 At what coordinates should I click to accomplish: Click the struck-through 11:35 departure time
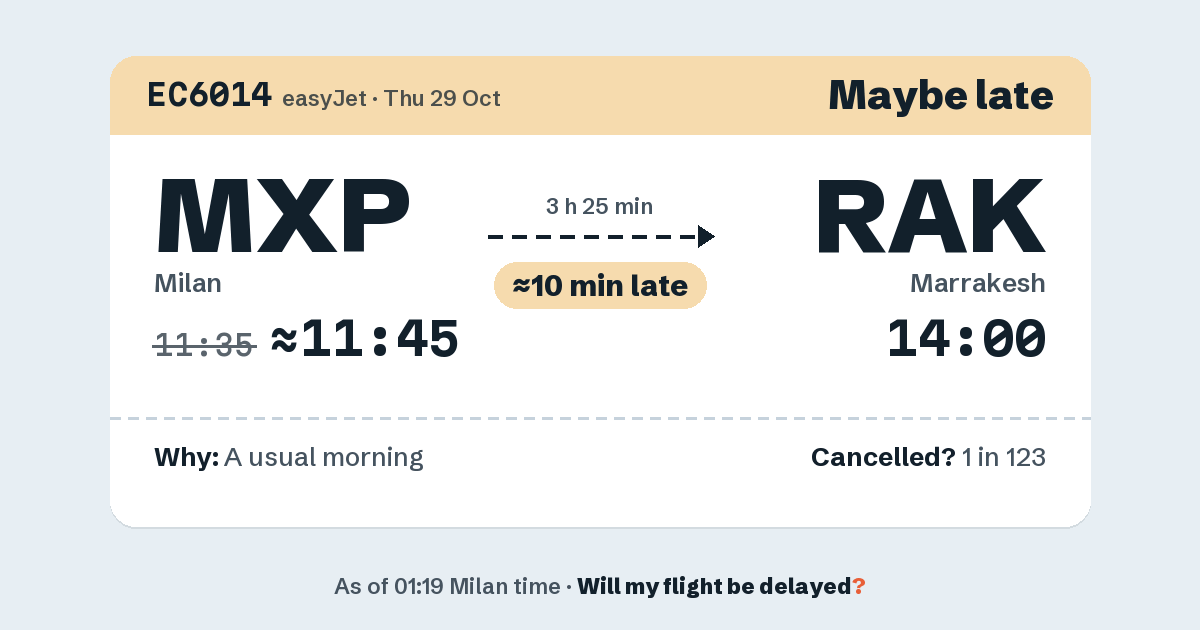(204, 345)
